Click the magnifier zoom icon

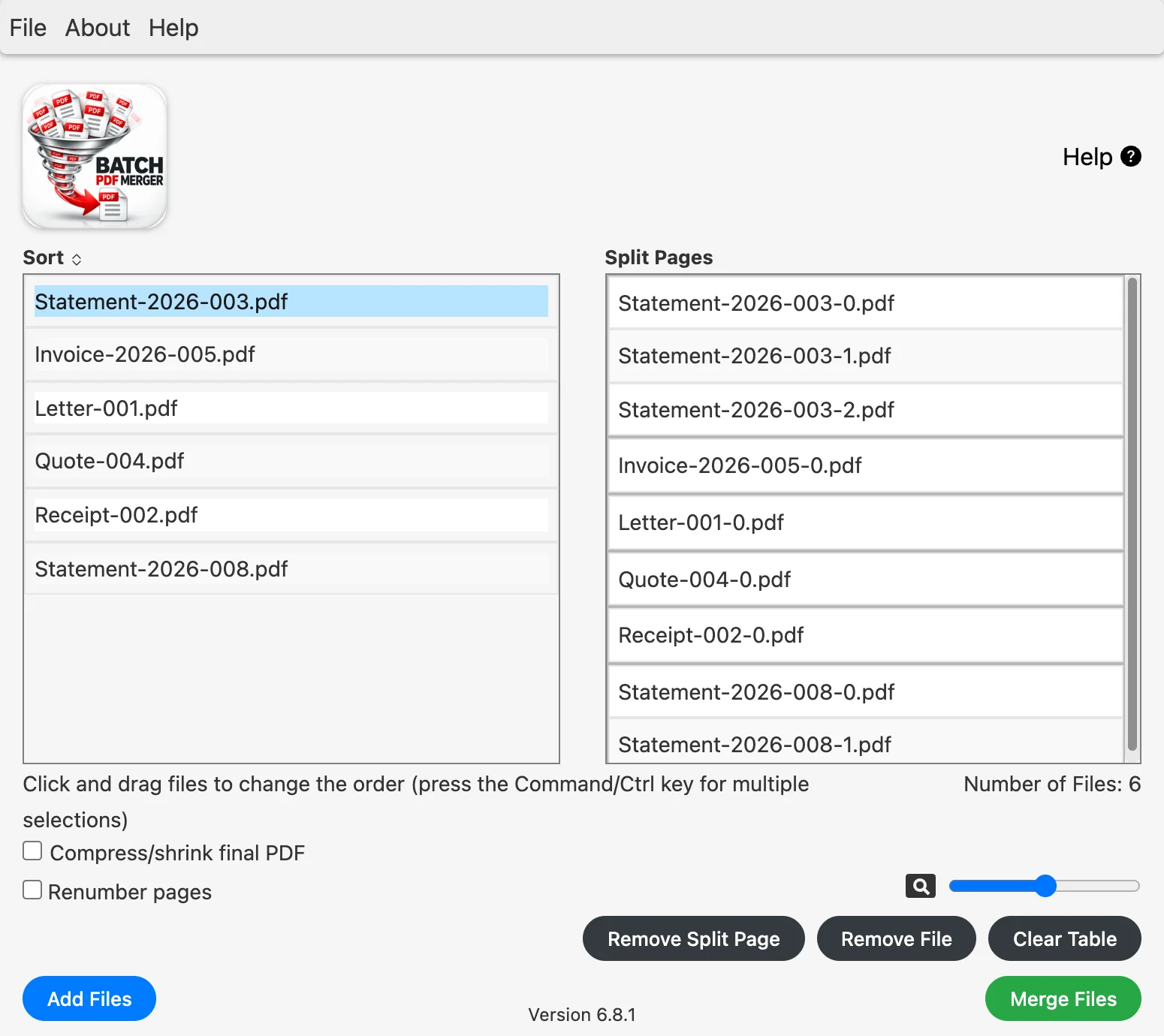(x=921, y=886)
